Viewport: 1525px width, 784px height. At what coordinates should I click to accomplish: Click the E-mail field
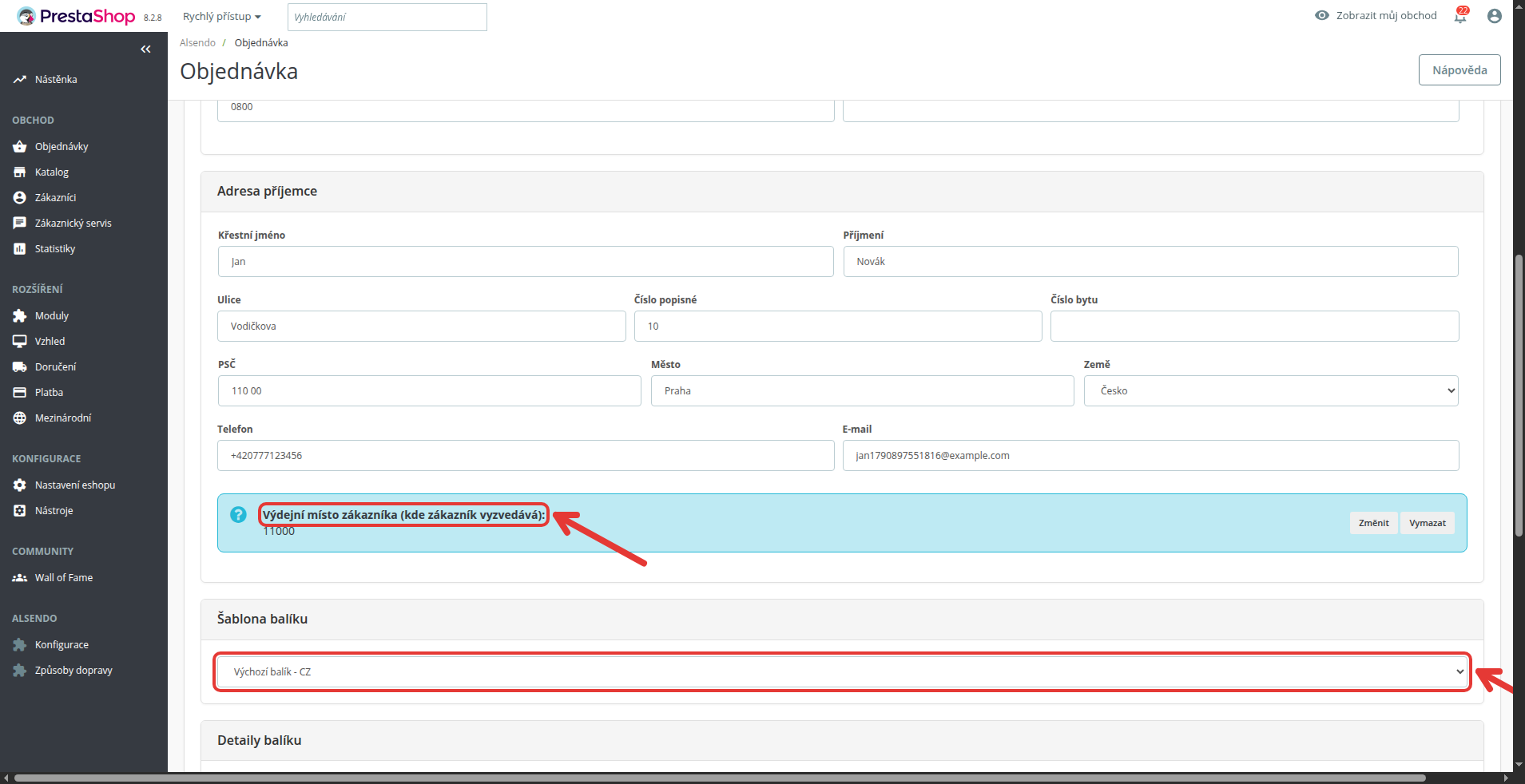1151,456
